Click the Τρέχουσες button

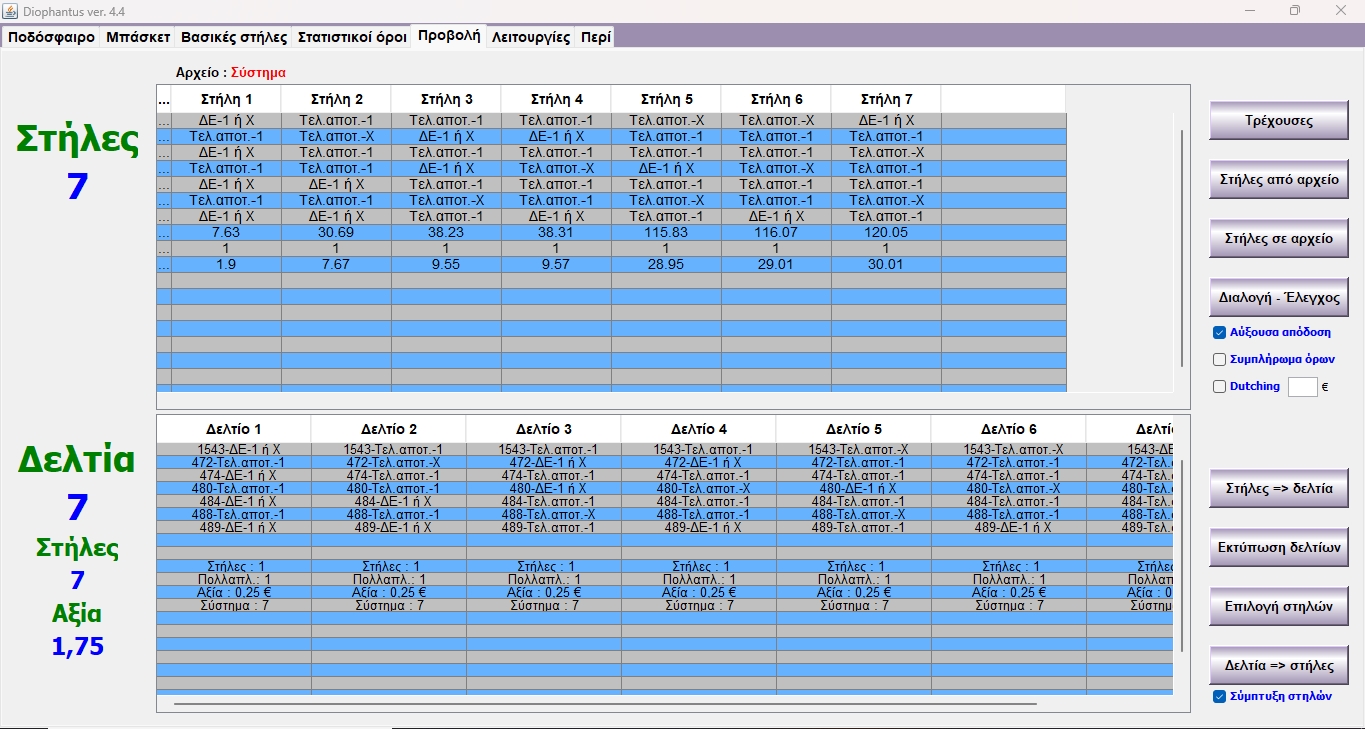(x=1279, y=120)
